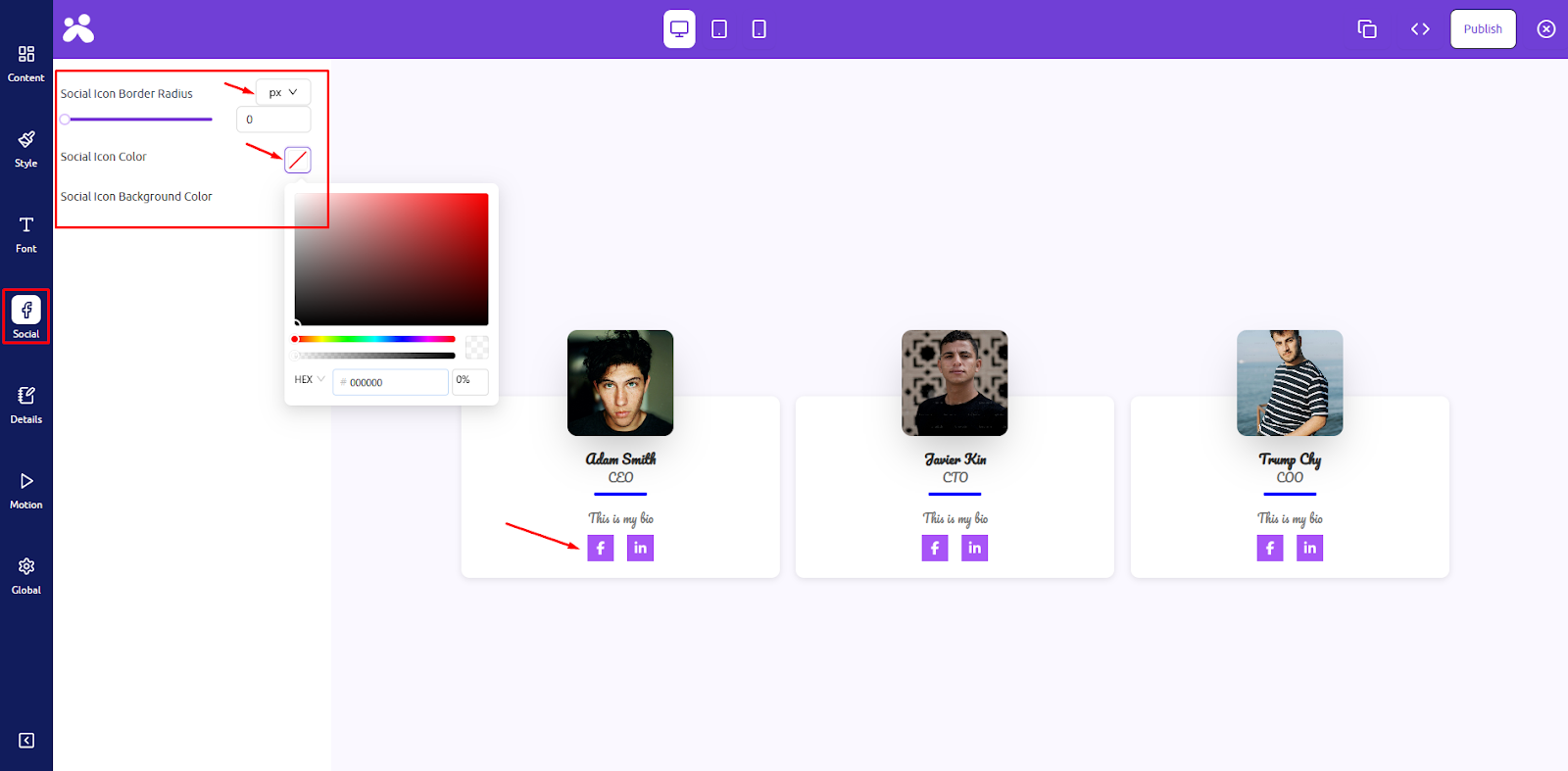Viewport: 1568px width, 771px height.
Task: Click the code embed icon
Action: coord(1420,29)
